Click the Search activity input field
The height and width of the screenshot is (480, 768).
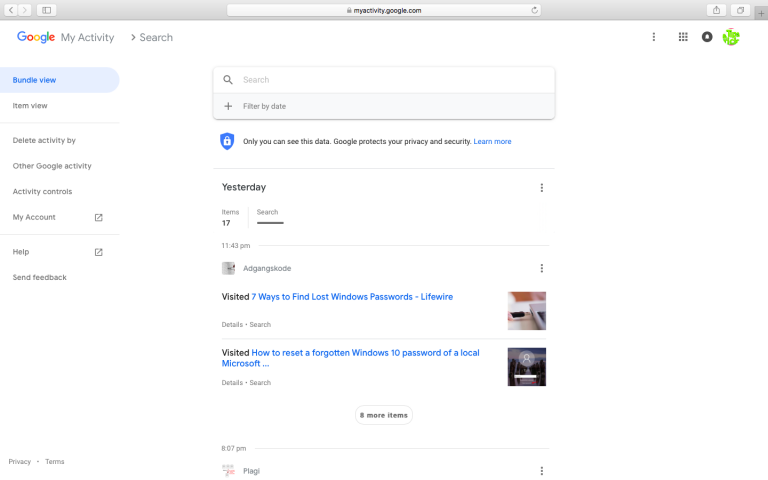[x=384, y=80]
